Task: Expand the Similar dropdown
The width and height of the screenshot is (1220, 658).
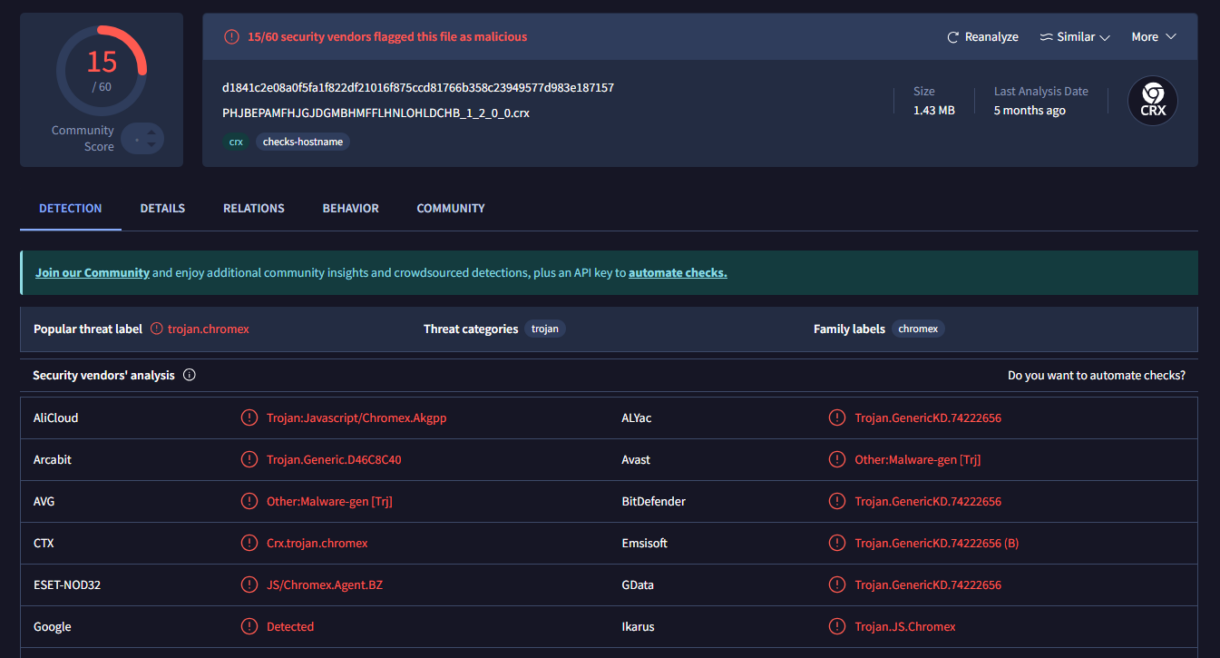Action: 1075,36
